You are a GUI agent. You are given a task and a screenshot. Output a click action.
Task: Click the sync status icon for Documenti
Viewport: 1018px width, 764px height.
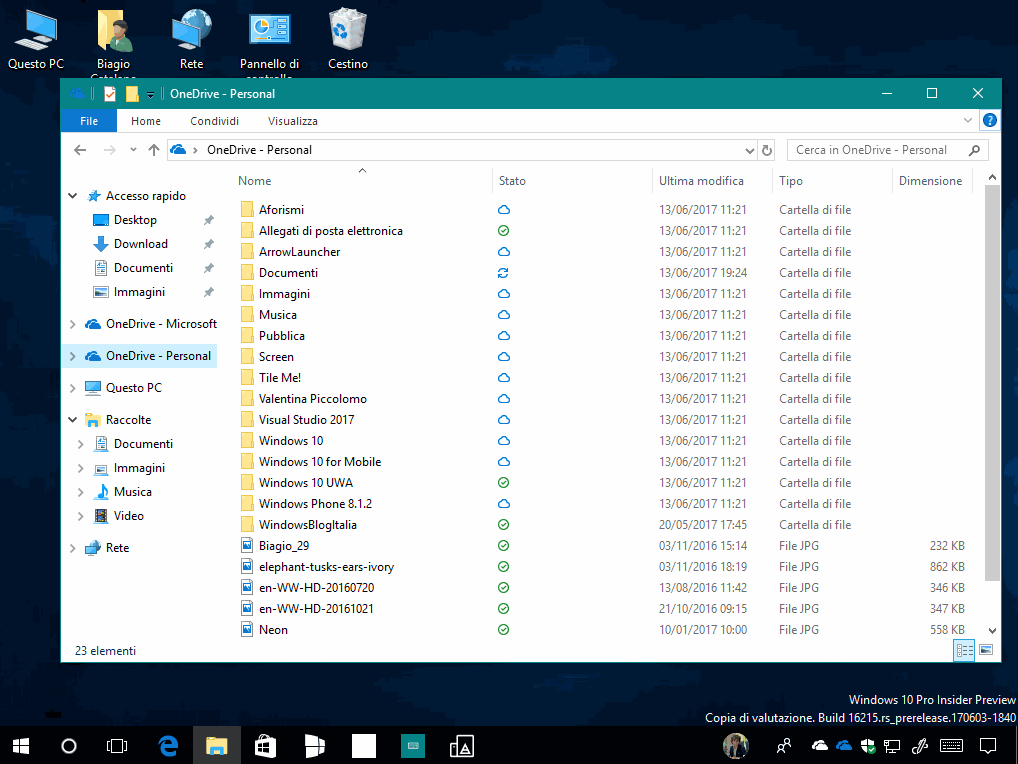(503, 273)
